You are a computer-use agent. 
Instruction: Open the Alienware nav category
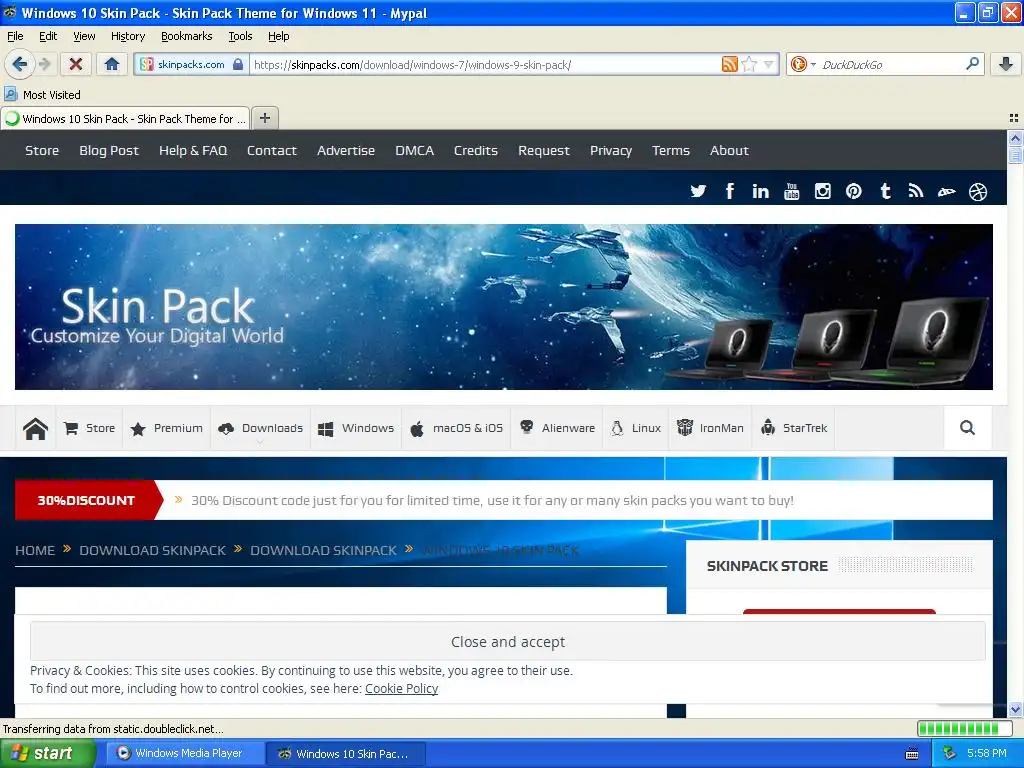pos(557,428)
